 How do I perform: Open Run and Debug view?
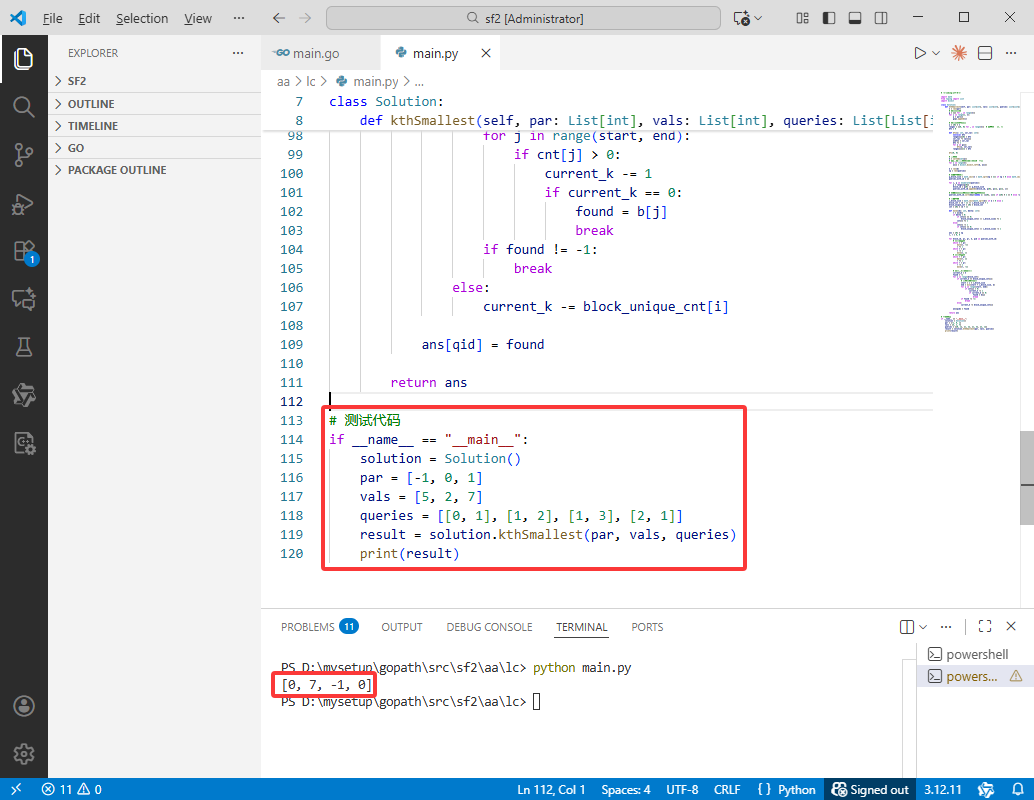24,204
